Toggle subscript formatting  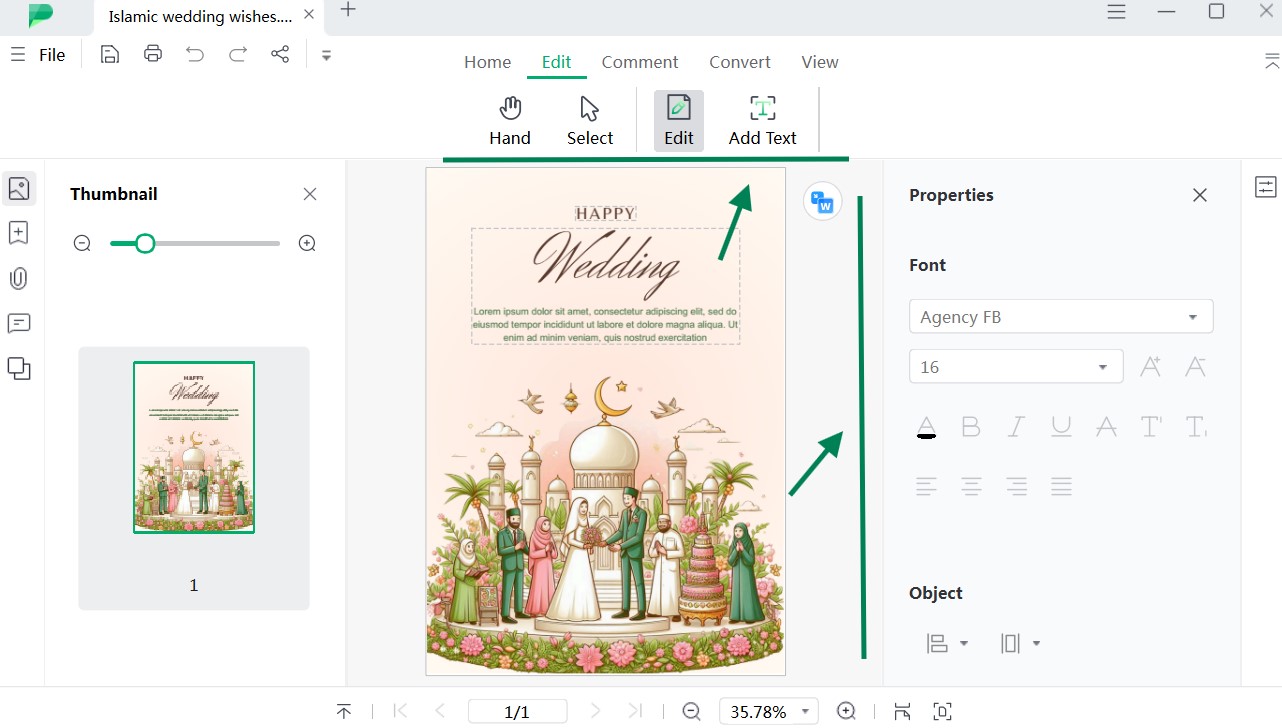point(1196,427)
